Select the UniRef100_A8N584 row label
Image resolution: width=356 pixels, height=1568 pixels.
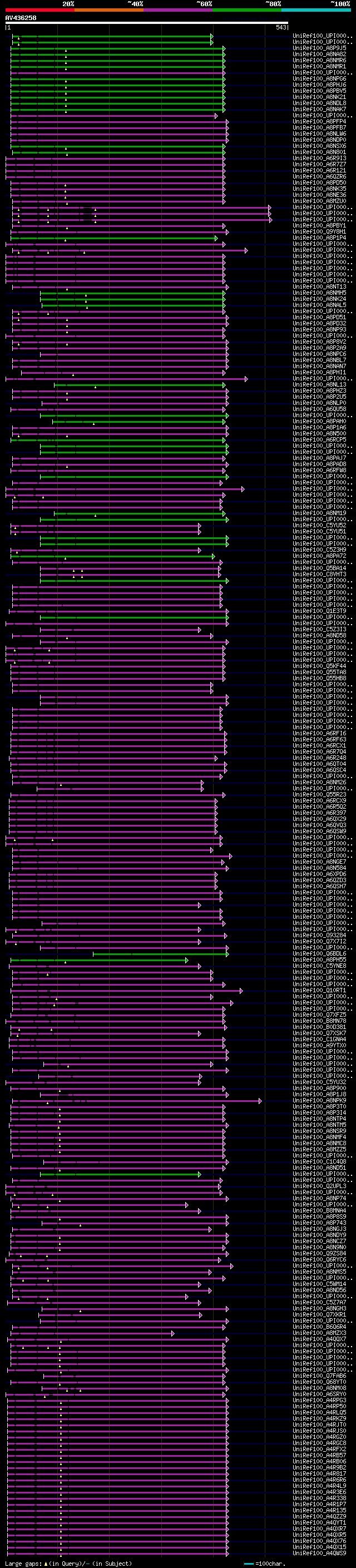tap(319, 868)
